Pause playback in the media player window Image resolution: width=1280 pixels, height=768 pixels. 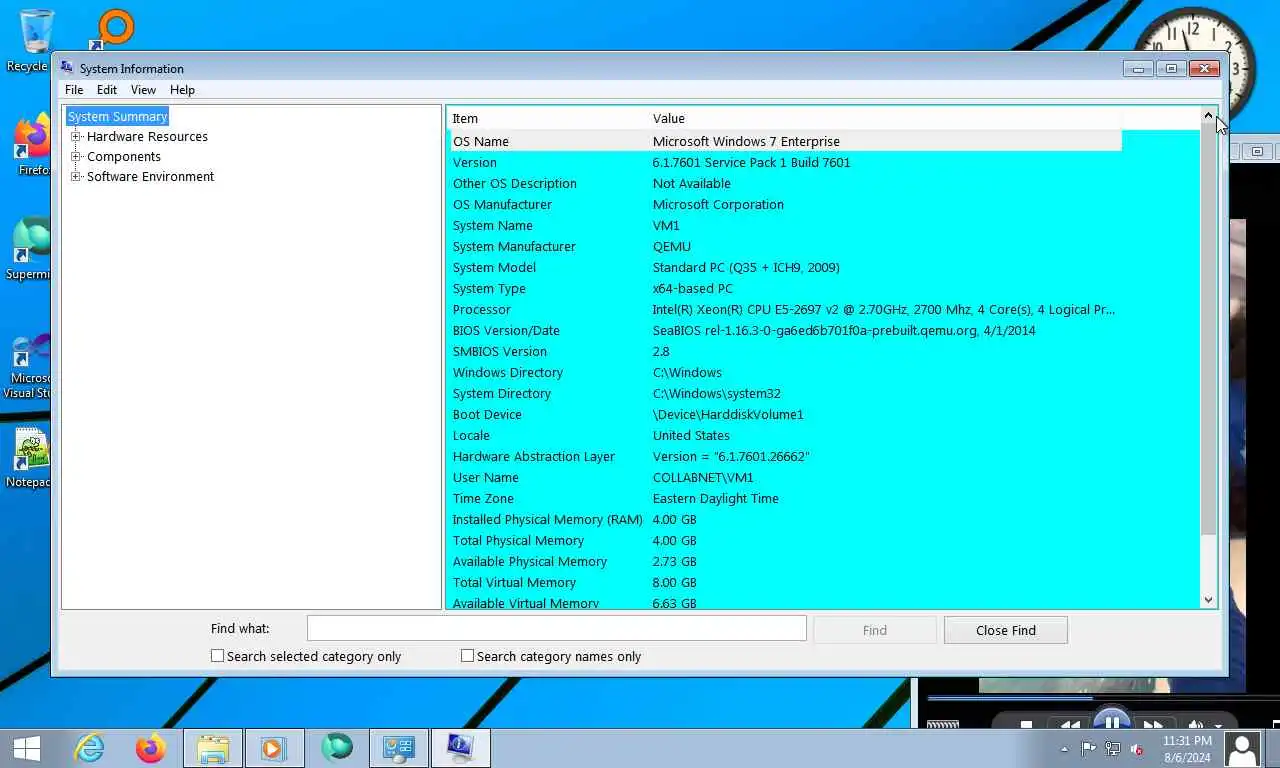tap(1112, 724)
